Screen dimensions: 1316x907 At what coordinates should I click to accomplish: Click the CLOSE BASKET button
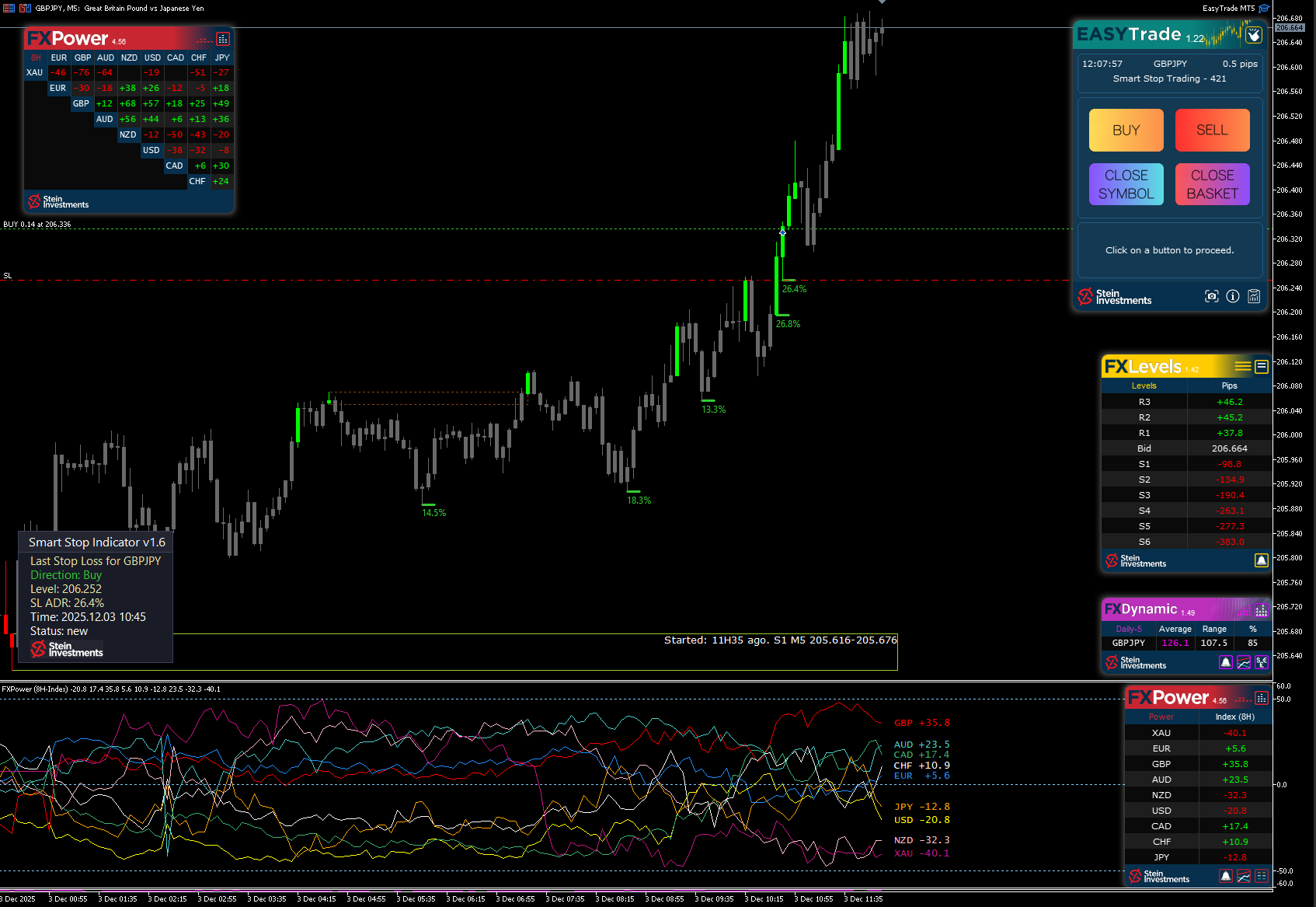[1213, 184]
